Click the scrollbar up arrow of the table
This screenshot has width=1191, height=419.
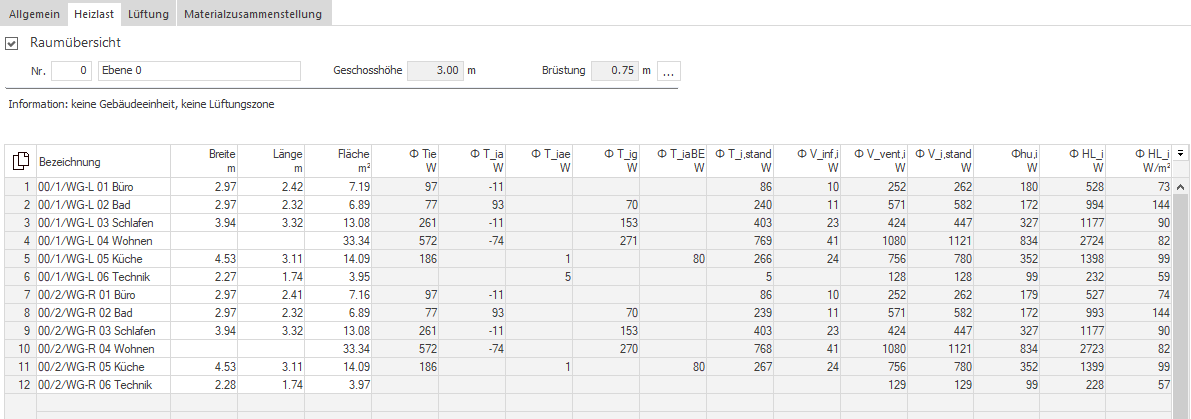point(1180,187)
